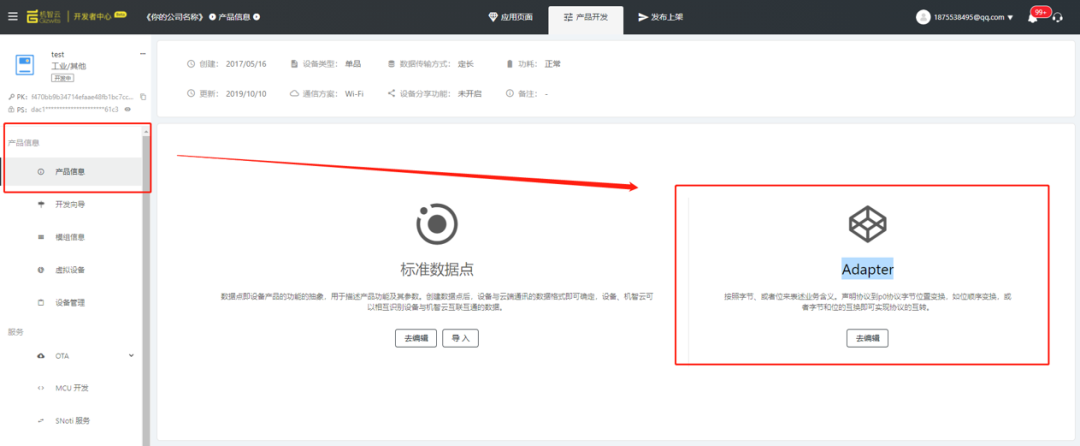Click the 虚拟设备 icon

(41, 270)
